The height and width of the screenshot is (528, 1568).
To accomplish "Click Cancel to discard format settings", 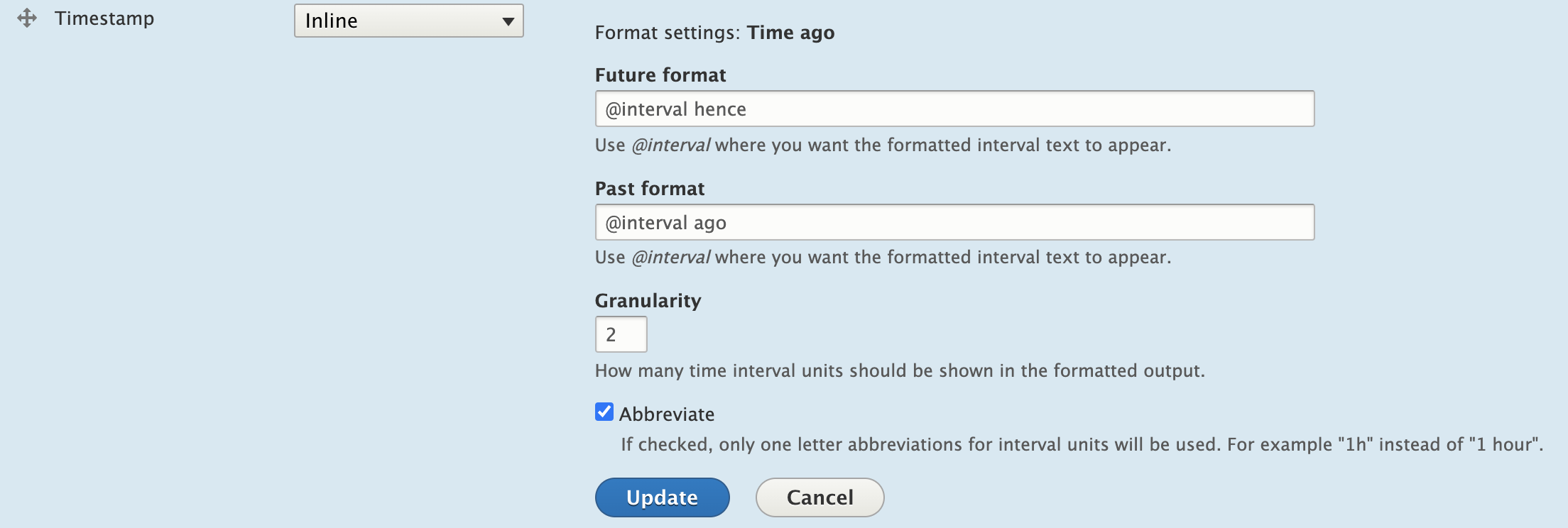I will tap(819, 497).
